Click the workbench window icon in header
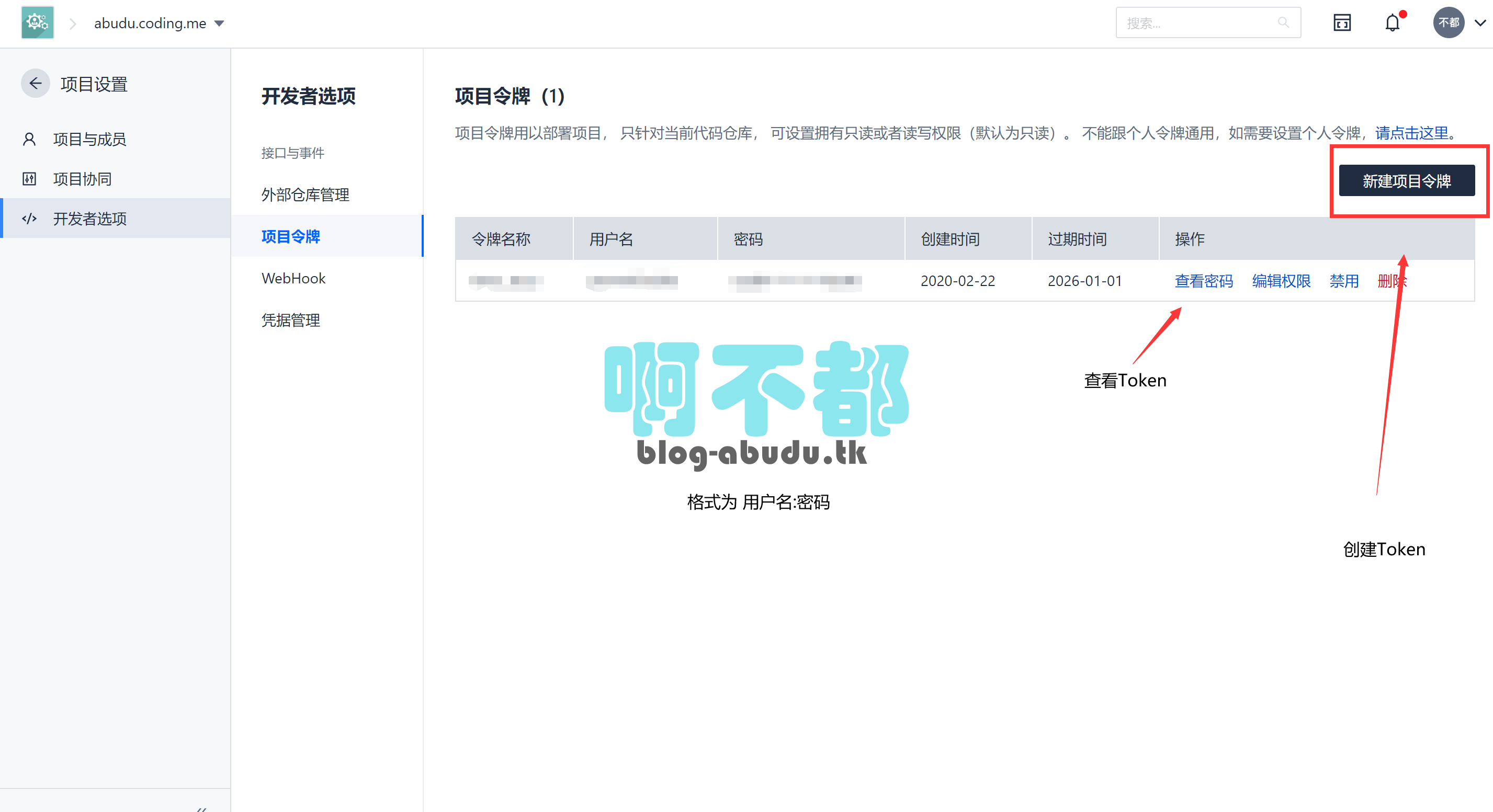1493x812 pixels. (1342, 23)
